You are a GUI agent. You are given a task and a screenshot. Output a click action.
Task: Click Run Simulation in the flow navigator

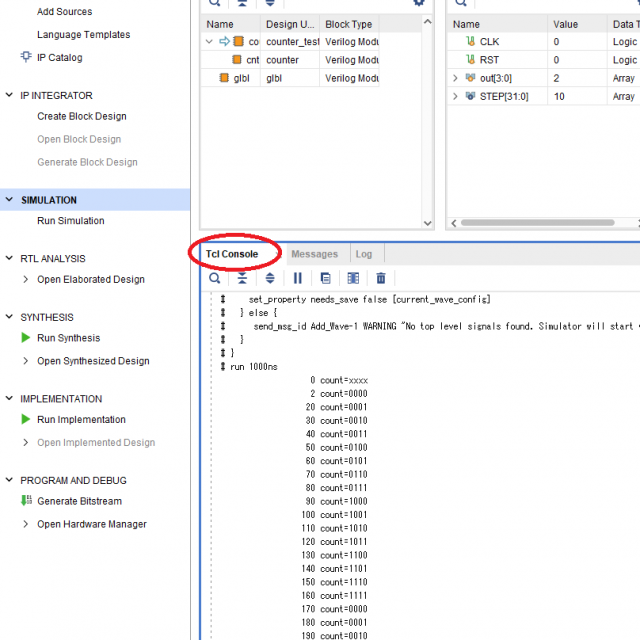click(x=70, y=221)
